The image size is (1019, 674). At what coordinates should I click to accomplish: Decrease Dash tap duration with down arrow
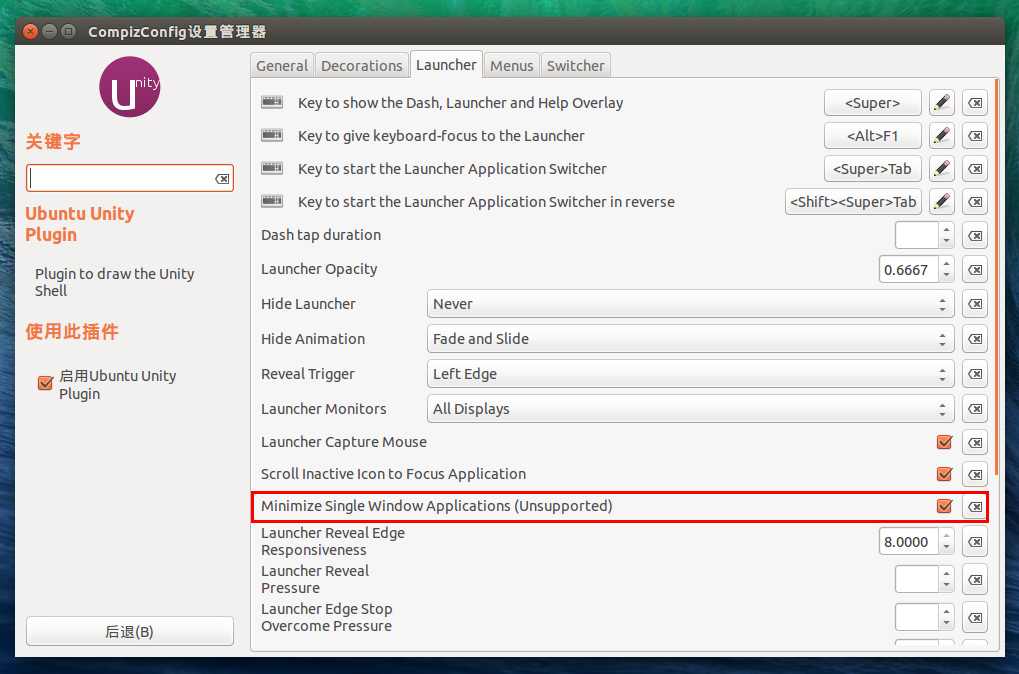(x=946, y=242)
